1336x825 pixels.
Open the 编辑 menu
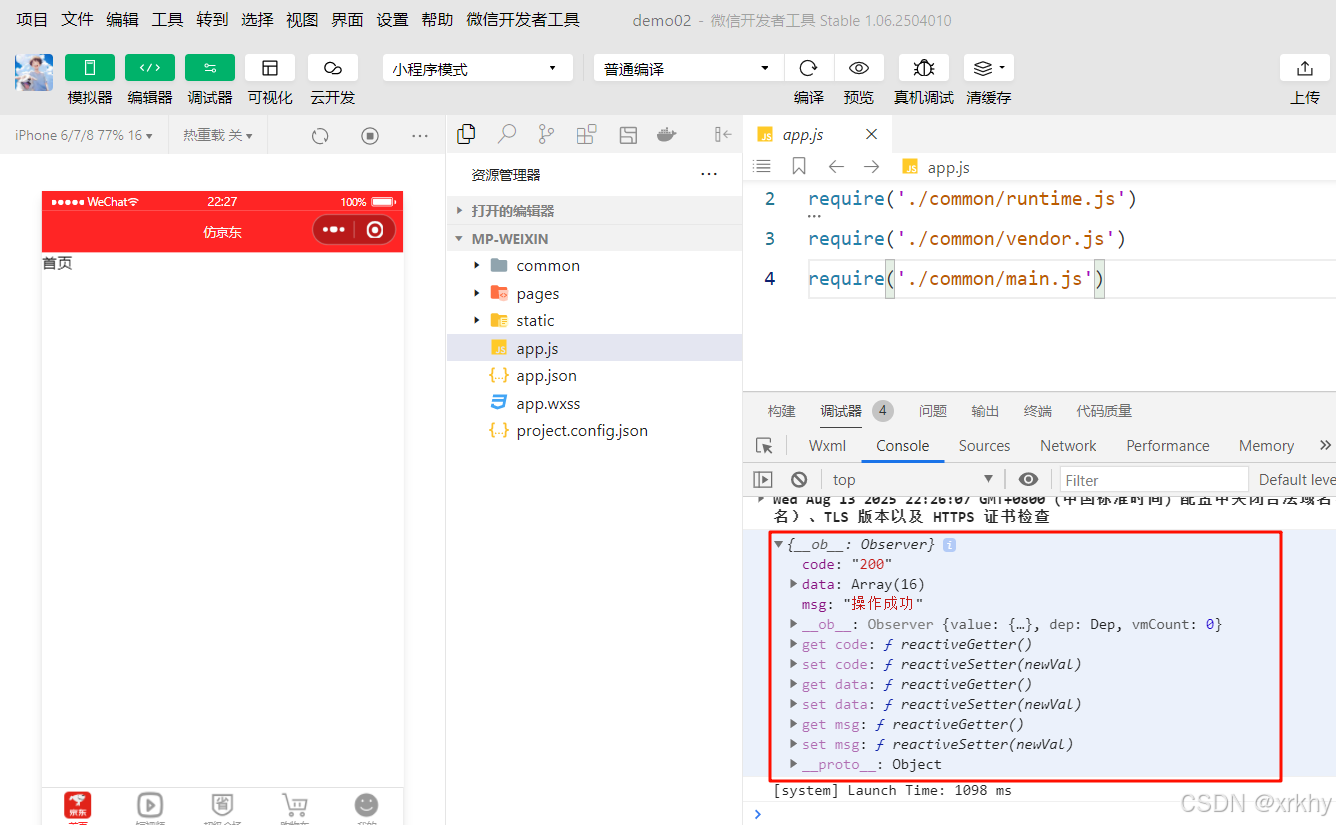(x=122, y=20)
